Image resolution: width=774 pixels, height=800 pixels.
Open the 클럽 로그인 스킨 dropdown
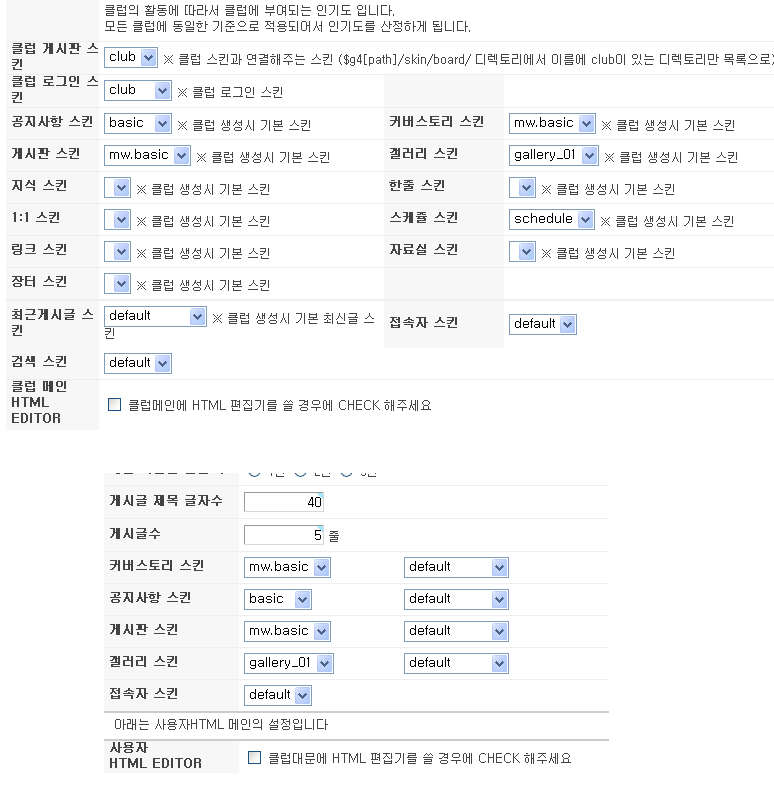coord(138,91)
